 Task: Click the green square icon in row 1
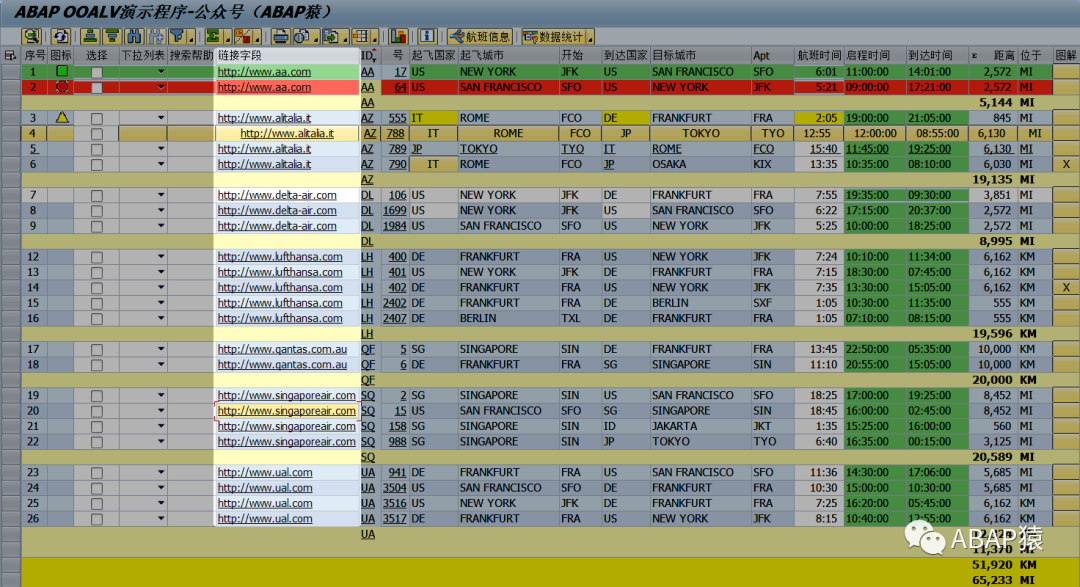point(62,71)
